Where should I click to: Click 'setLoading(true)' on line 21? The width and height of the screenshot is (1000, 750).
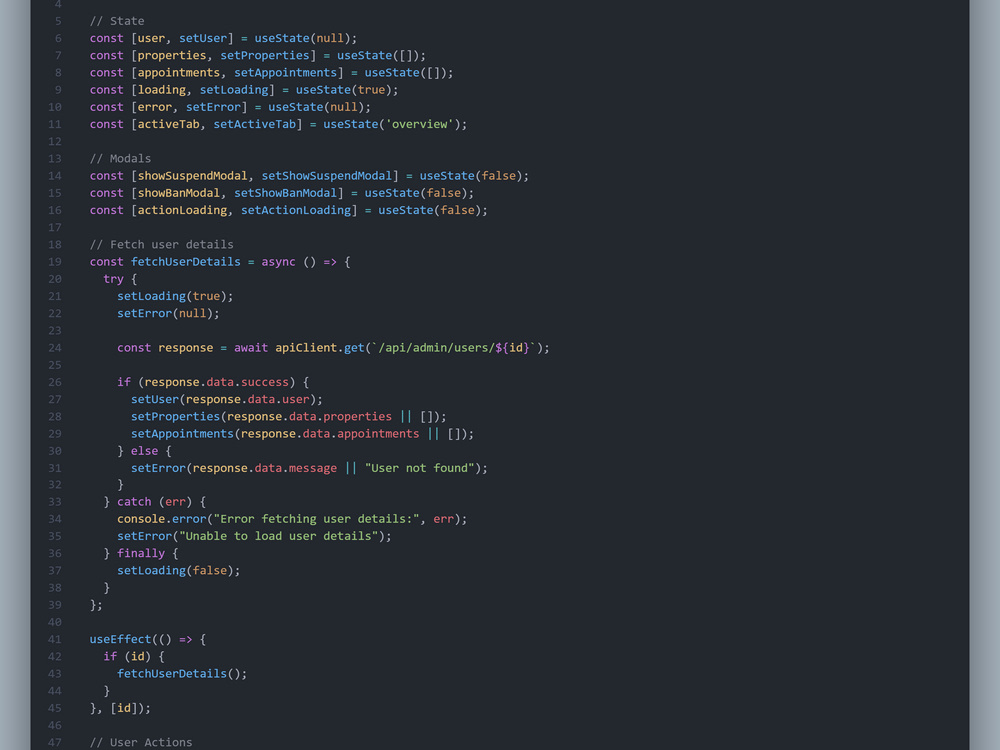[172, 297]
